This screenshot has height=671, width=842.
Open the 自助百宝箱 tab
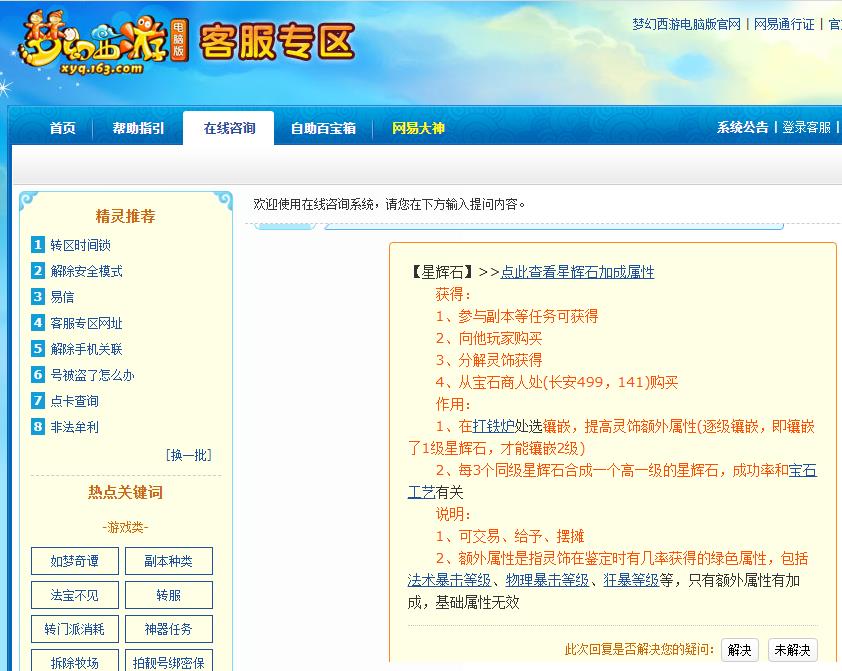(x=323, y=128)
